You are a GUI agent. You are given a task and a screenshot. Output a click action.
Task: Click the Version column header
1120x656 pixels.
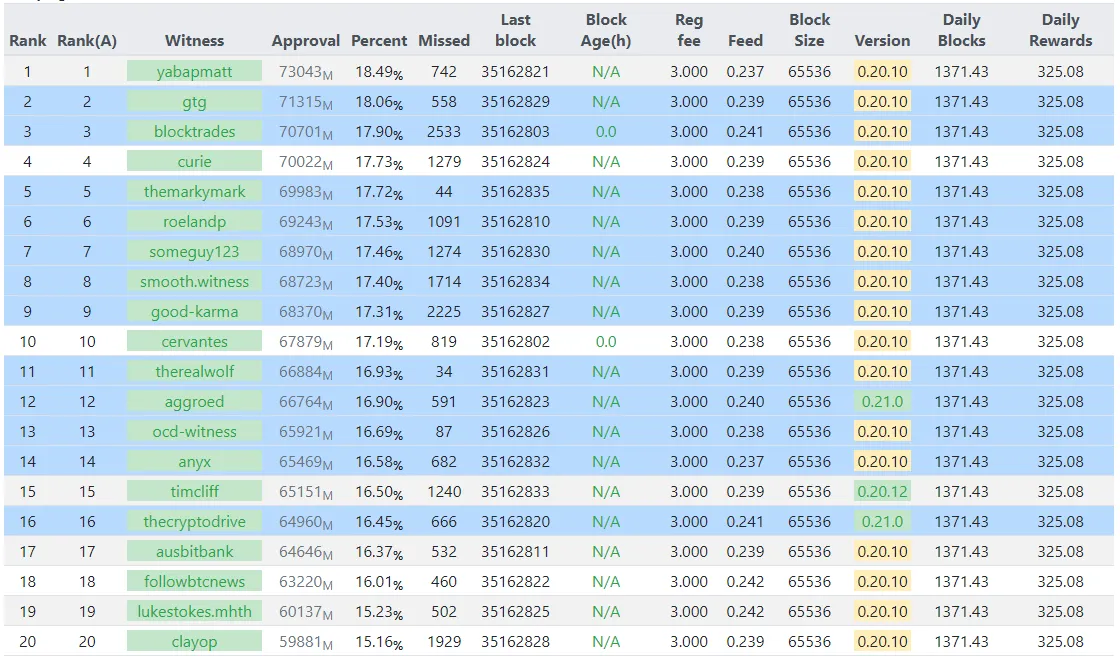[x=882, y=41]
